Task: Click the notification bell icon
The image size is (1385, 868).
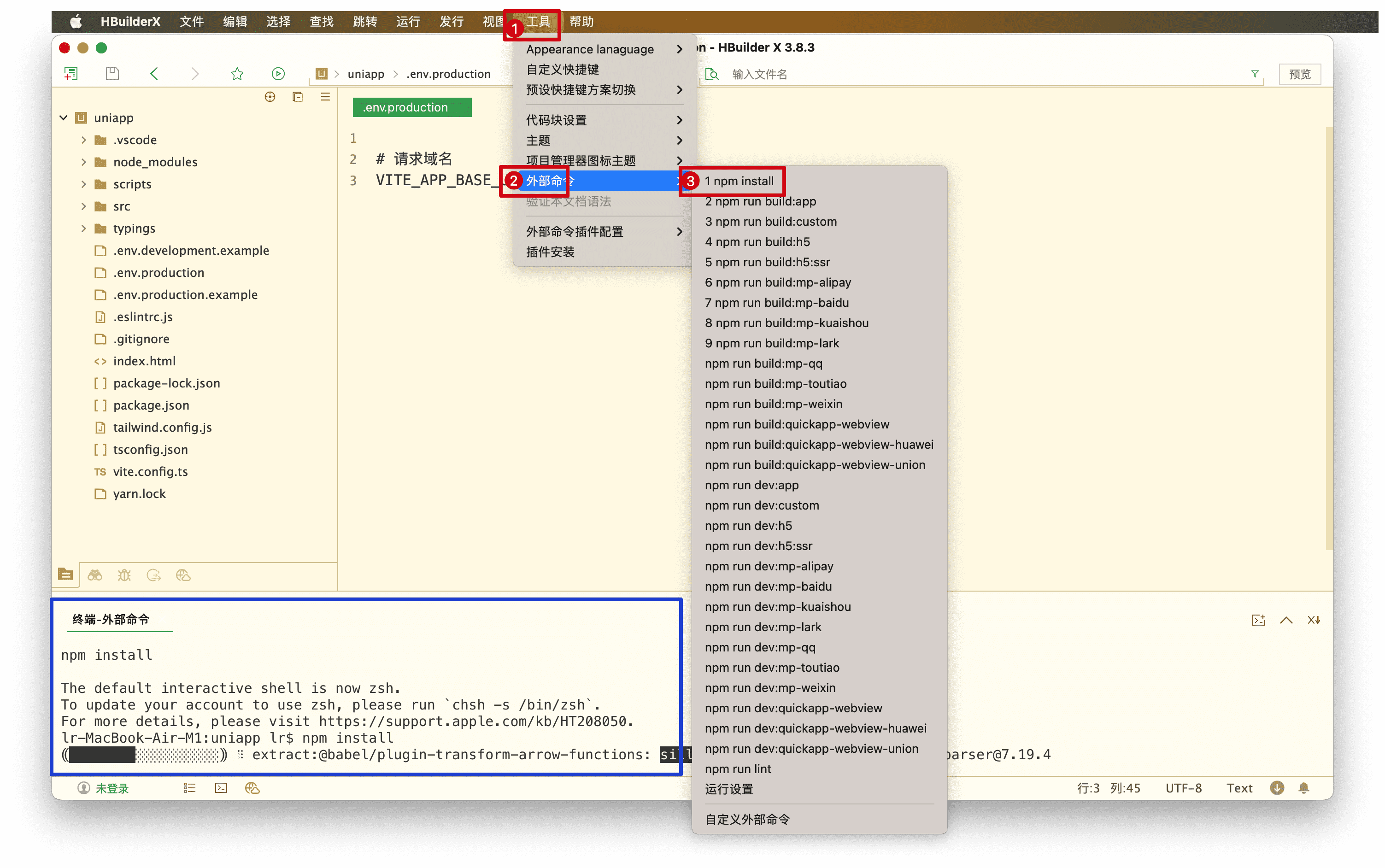Action: coord(1303,788)
